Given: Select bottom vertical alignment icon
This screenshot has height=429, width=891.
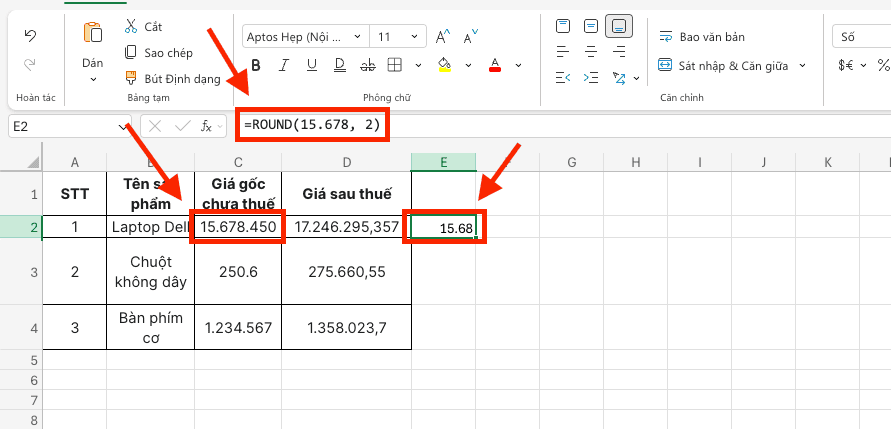Looking at the screenshot, I should point(619,26).
